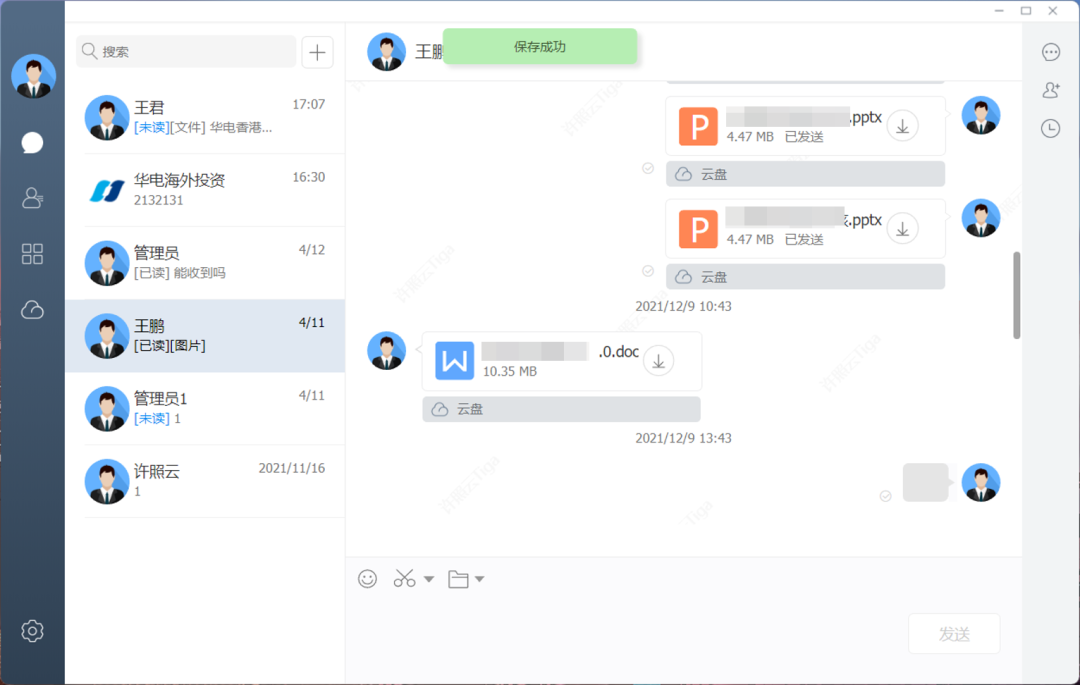
Task: Click the chat vertical scrollbar
Action: (x=1017, y=295)
